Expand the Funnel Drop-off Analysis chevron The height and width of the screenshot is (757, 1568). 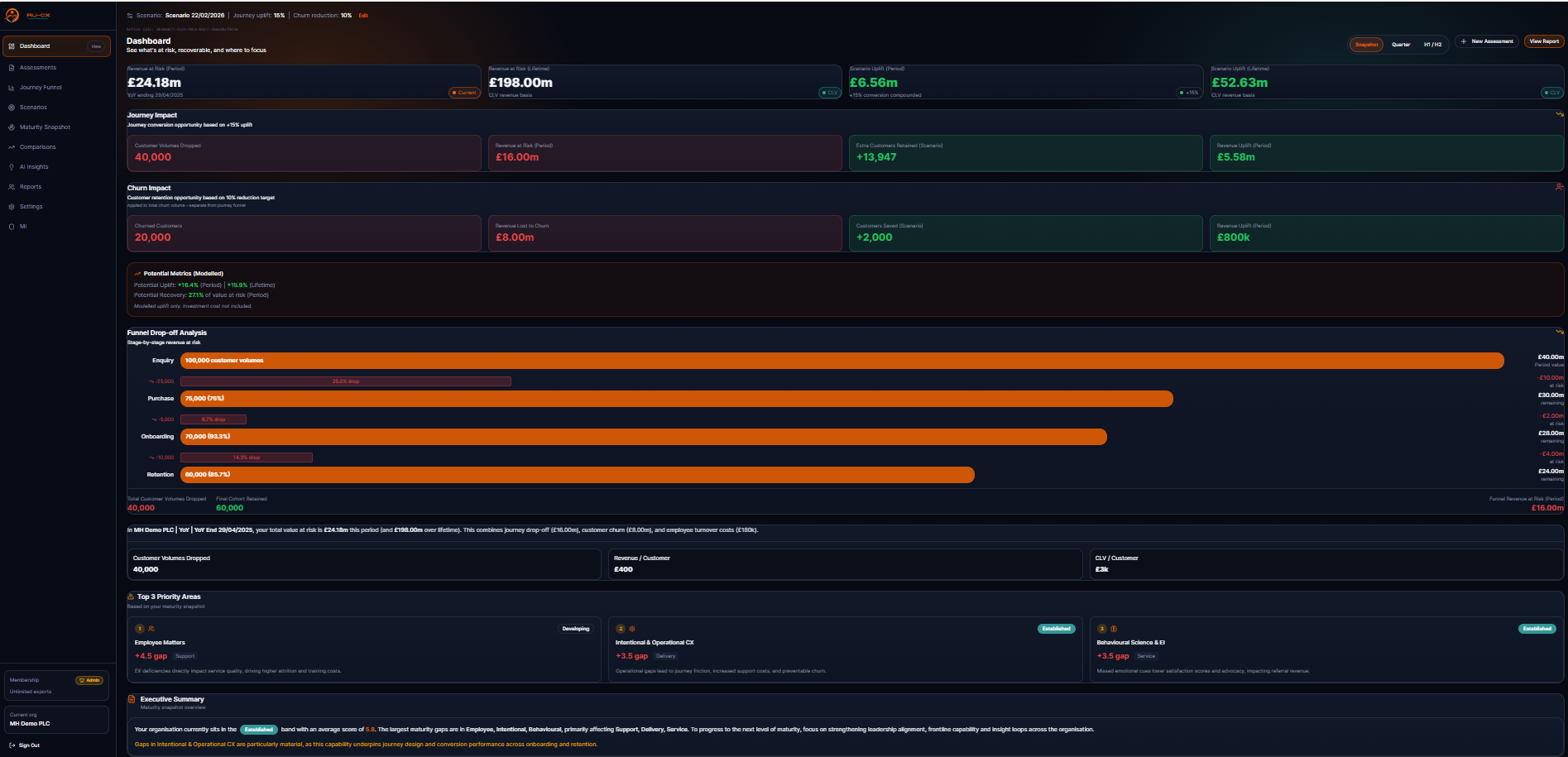[x=1559, y=332]
